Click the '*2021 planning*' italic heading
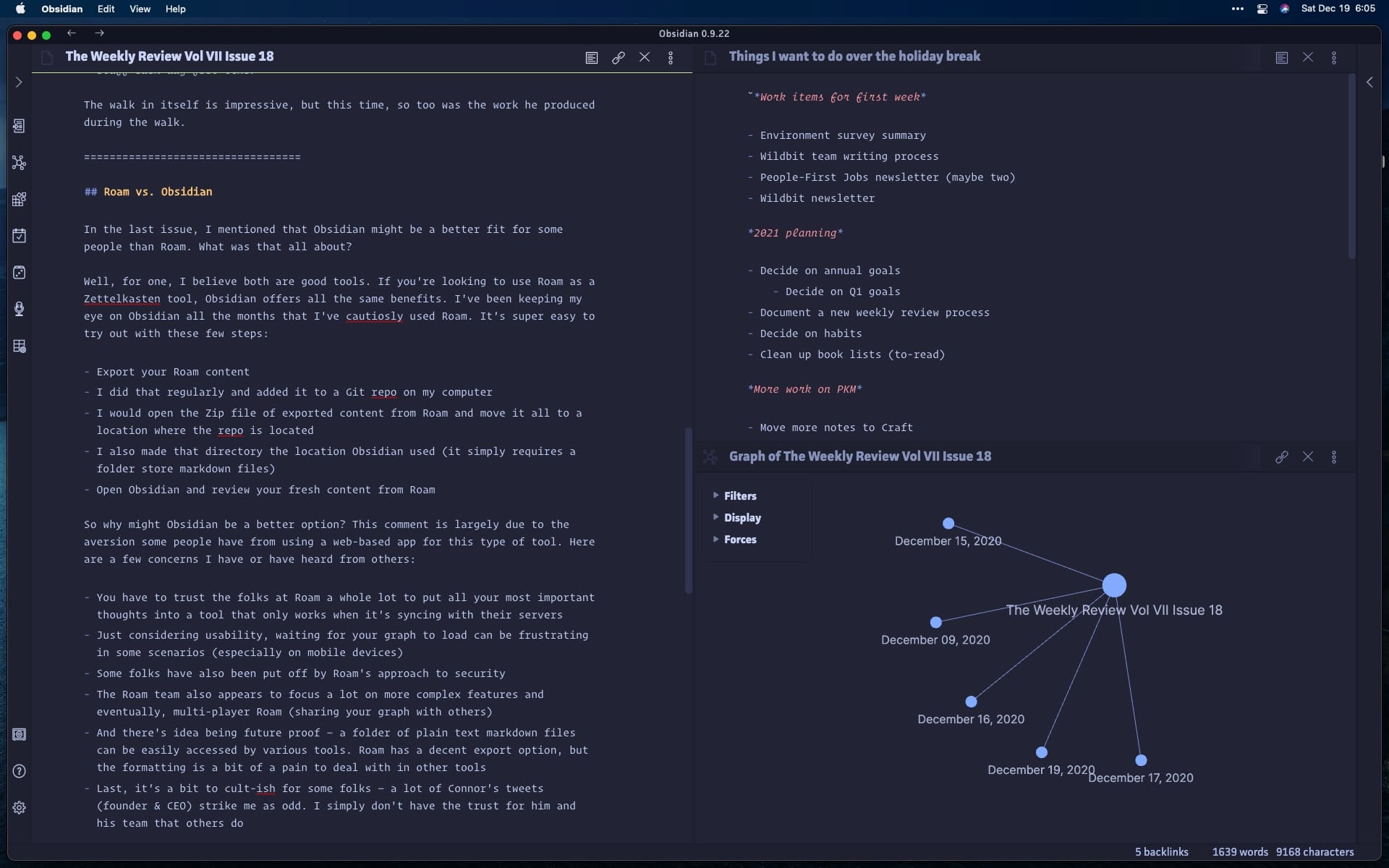The image size is (1389, 868). click(x=796, y=233)
